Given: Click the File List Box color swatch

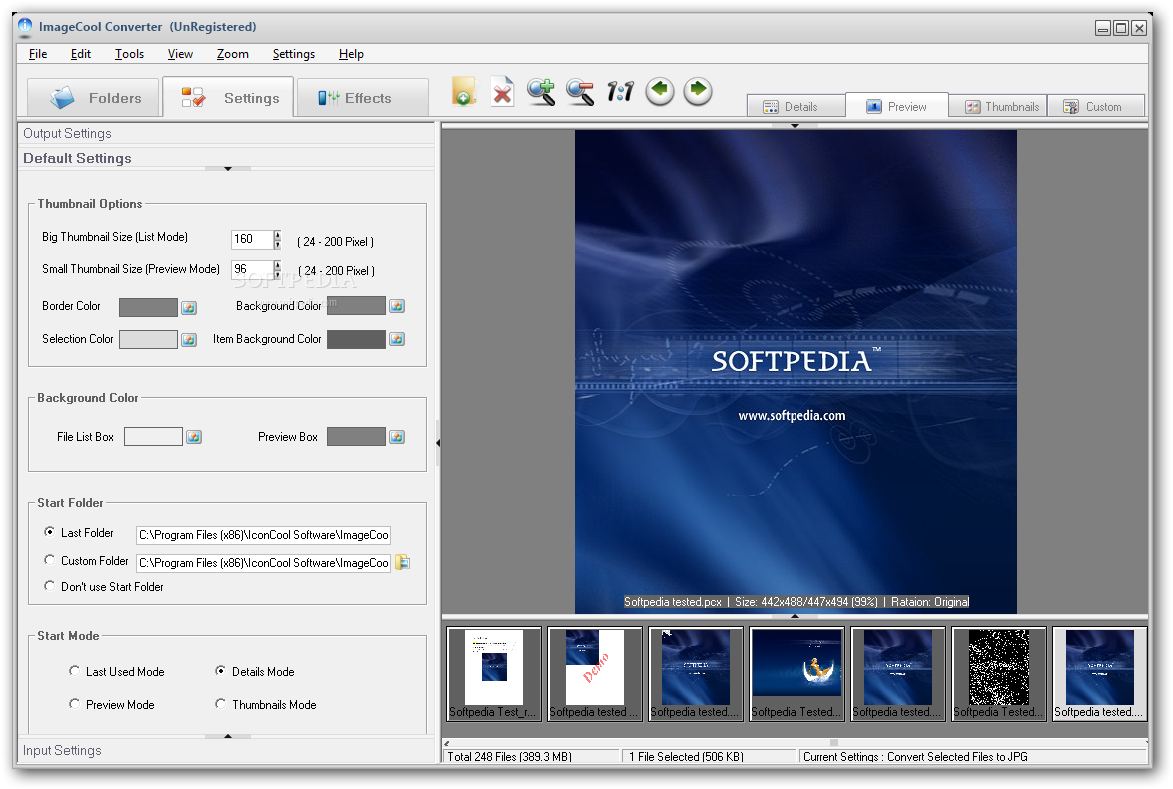Looking at the screenshot, I should point(153,437).
